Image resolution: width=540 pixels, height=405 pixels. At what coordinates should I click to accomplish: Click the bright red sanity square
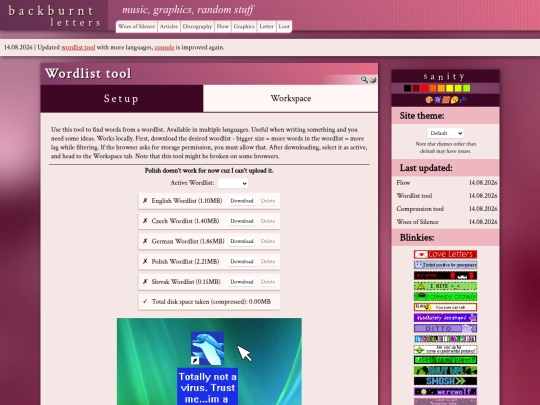coord(424,88)
